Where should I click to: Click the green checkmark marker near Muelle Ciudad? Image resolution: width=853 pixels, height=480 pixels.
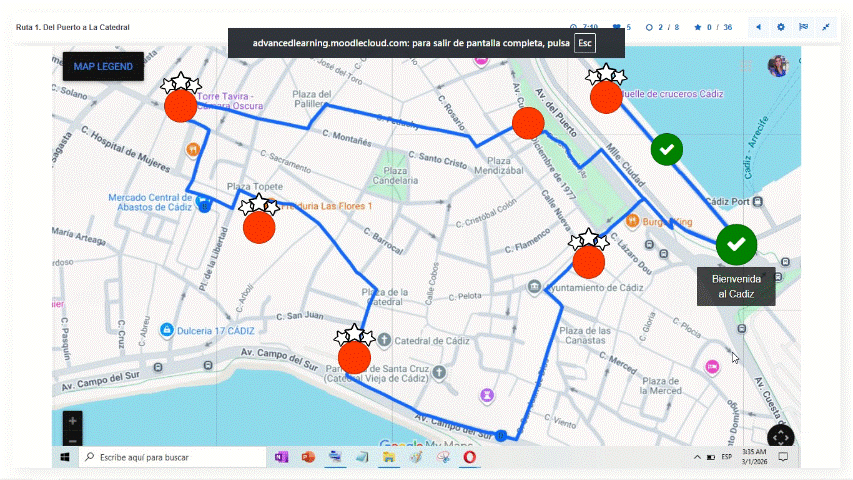(x=667, y=149)
